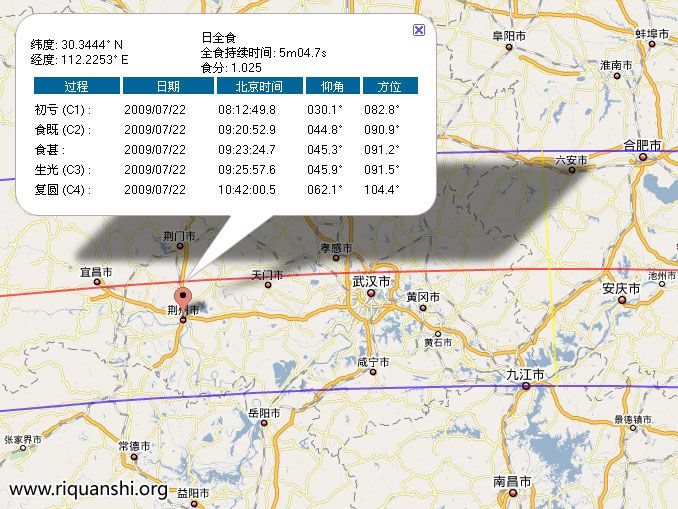Viewport: 678px width, 509px height.
Task: Click the 常德市 city marker dot
Action: (134, 457)
